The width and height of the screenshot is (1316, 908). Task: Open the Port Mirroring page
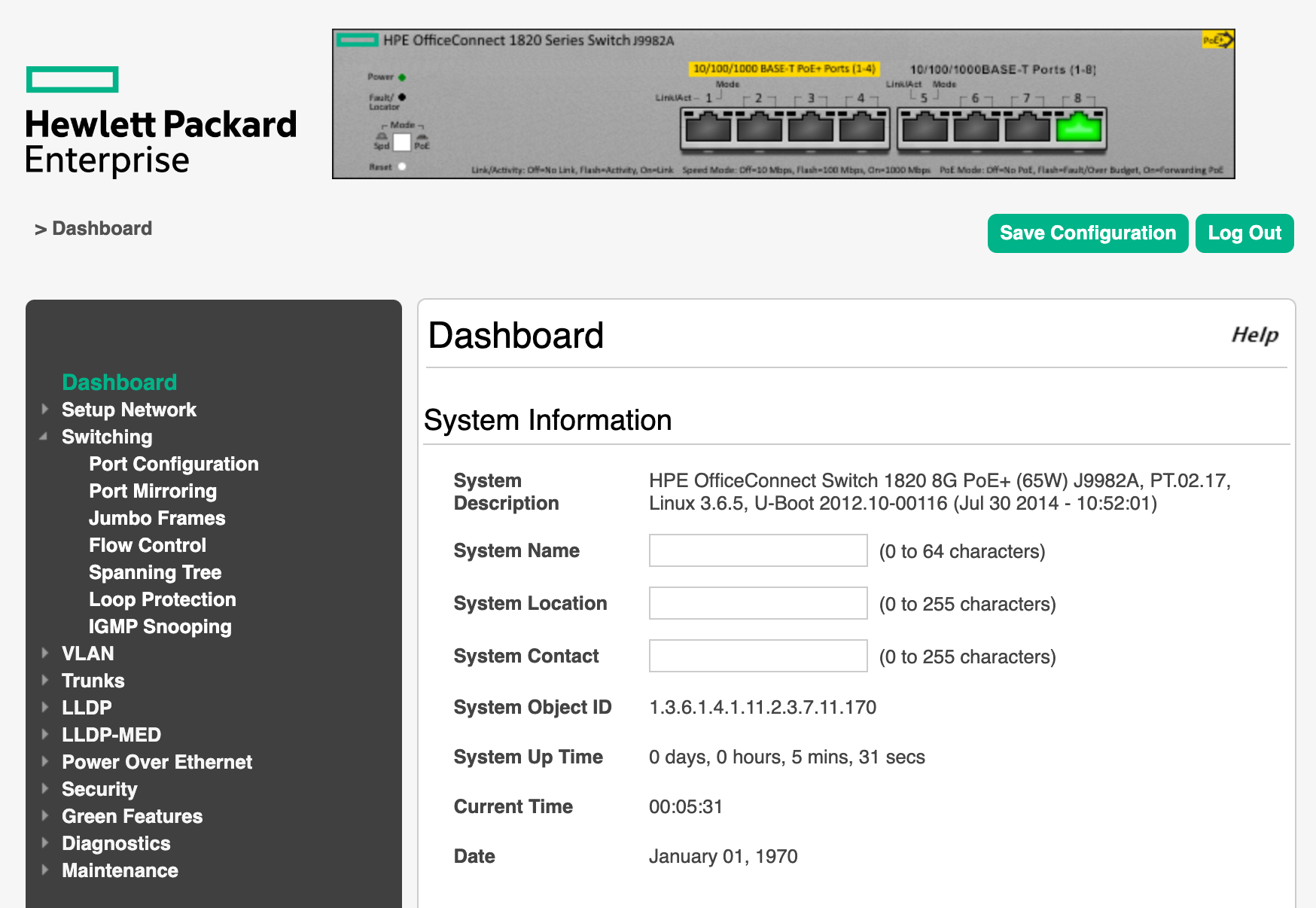point(153,491)
